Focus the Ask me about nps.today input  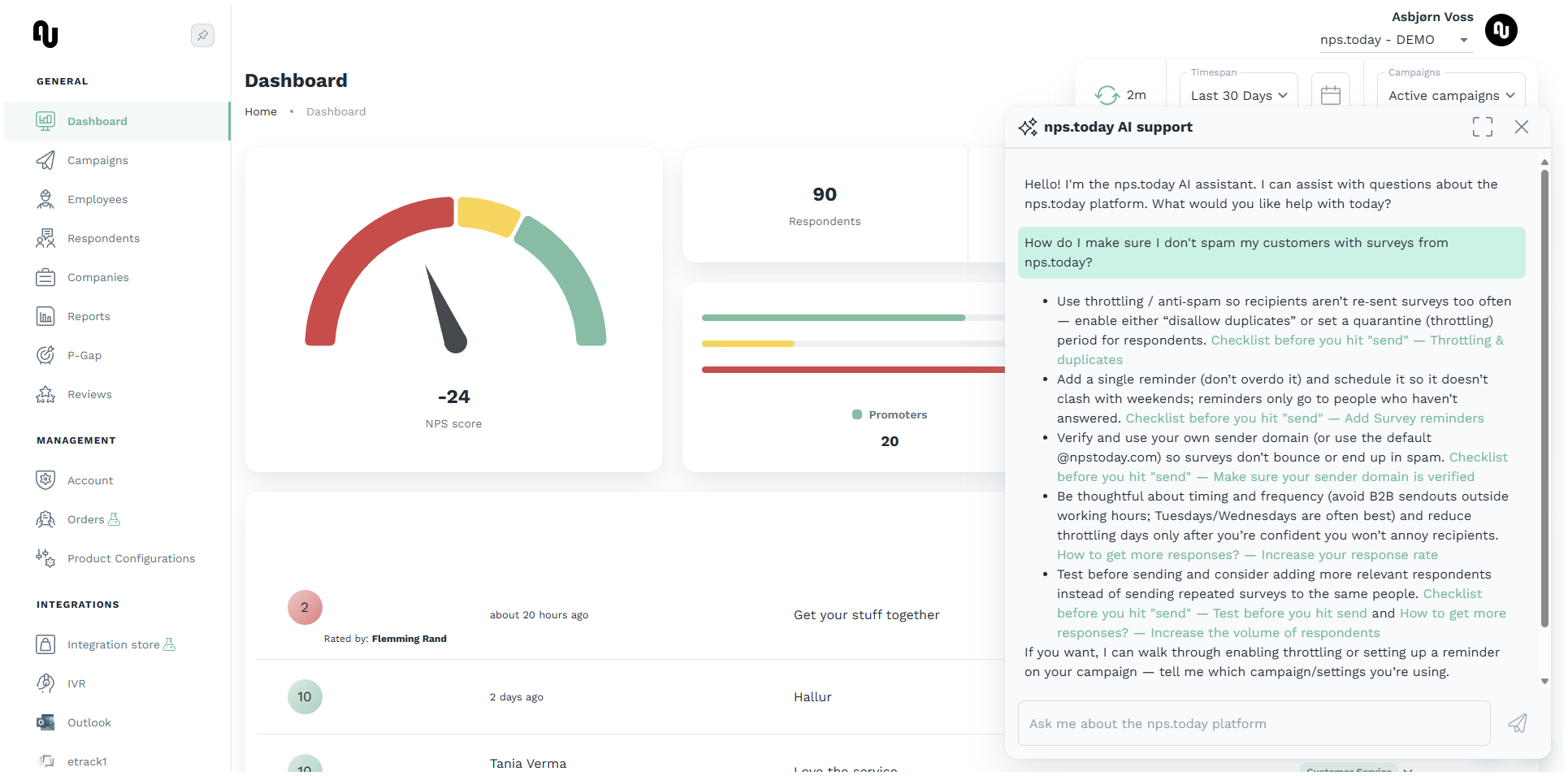(x=1253, y=723)
